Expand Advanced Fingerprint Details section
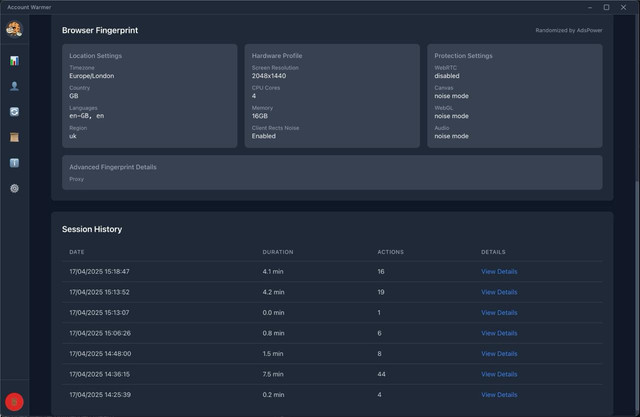This screenshot has width=640, height=417. click(x=332, y=172)
